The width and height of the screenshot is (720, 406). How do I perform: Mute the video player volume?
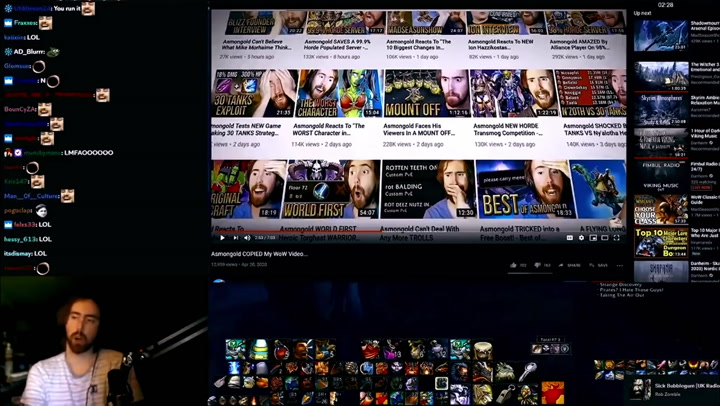(247, 237)
